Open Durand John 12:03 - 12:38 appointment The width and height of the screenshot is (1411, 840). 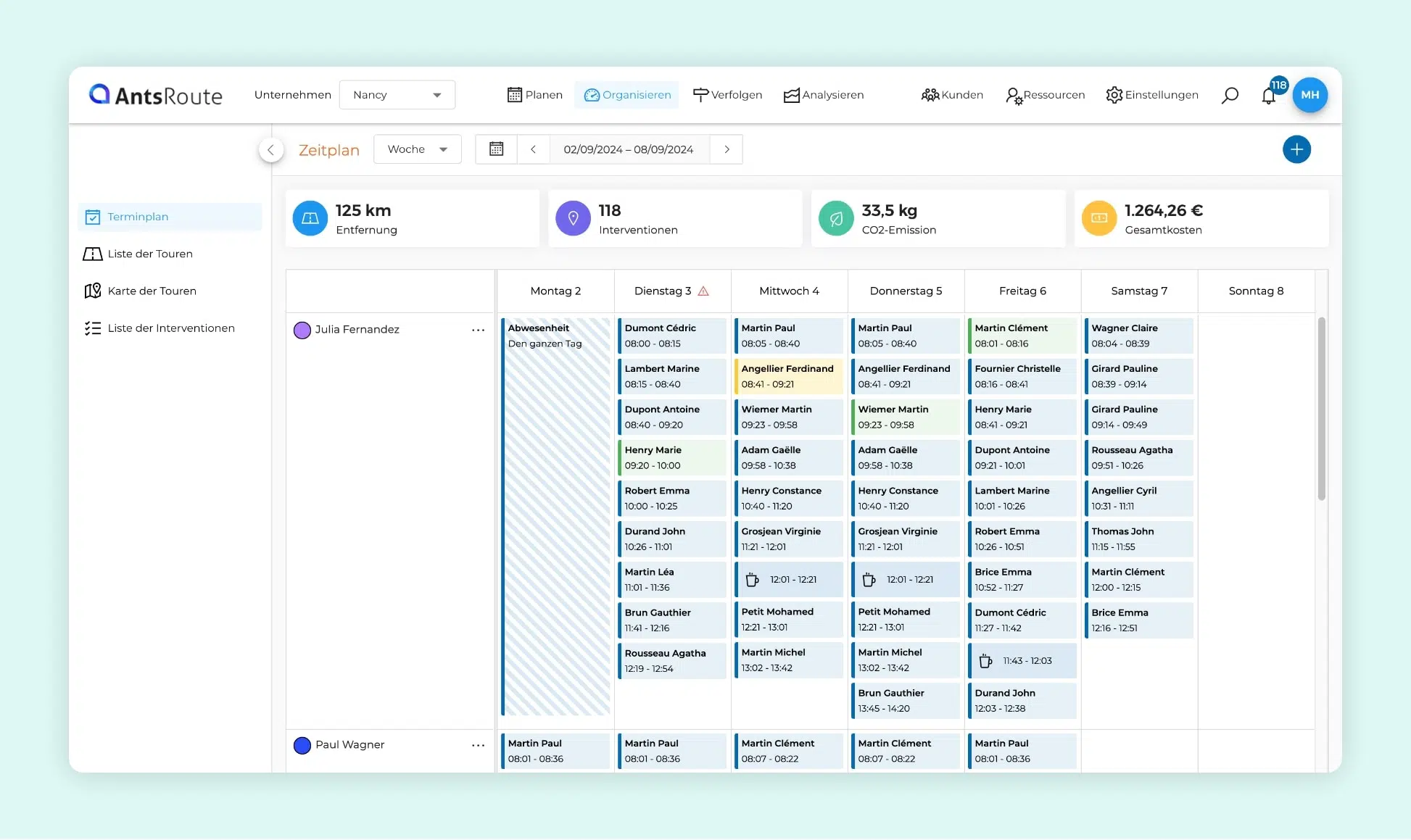pos(1022,701)
